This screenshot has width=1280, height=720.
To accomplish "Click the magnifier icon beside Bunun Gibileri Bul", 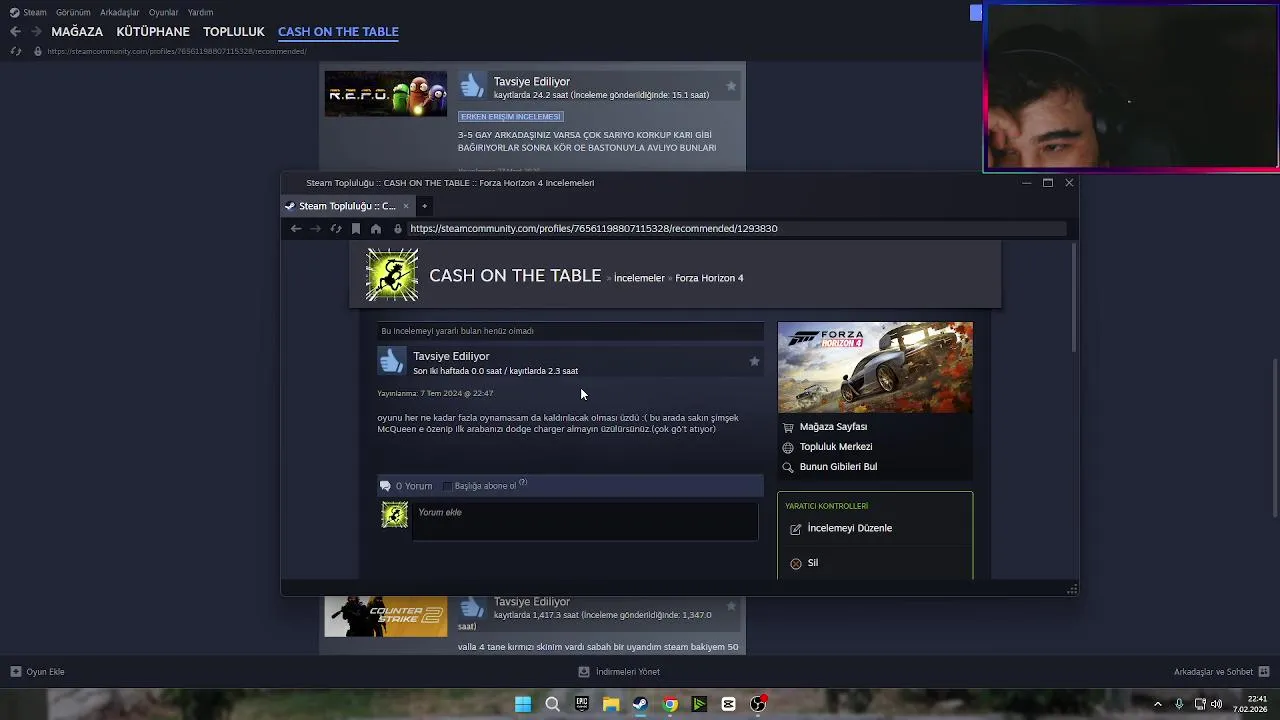I will [788, 468].
